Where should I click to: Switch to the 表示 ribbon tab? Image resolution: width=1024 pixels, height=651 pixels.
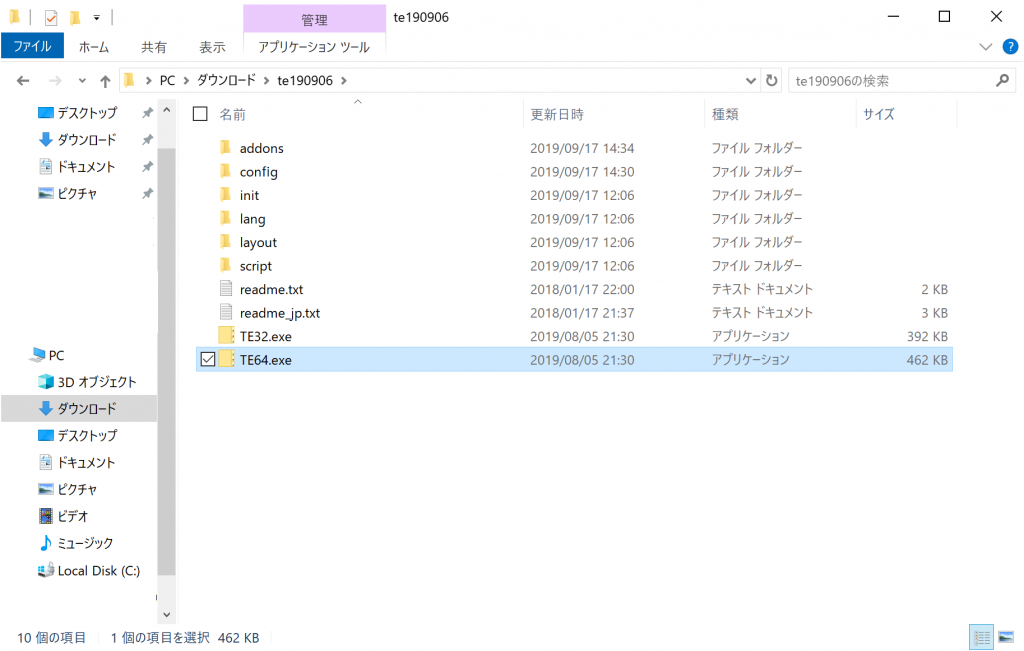coord(212,47)
